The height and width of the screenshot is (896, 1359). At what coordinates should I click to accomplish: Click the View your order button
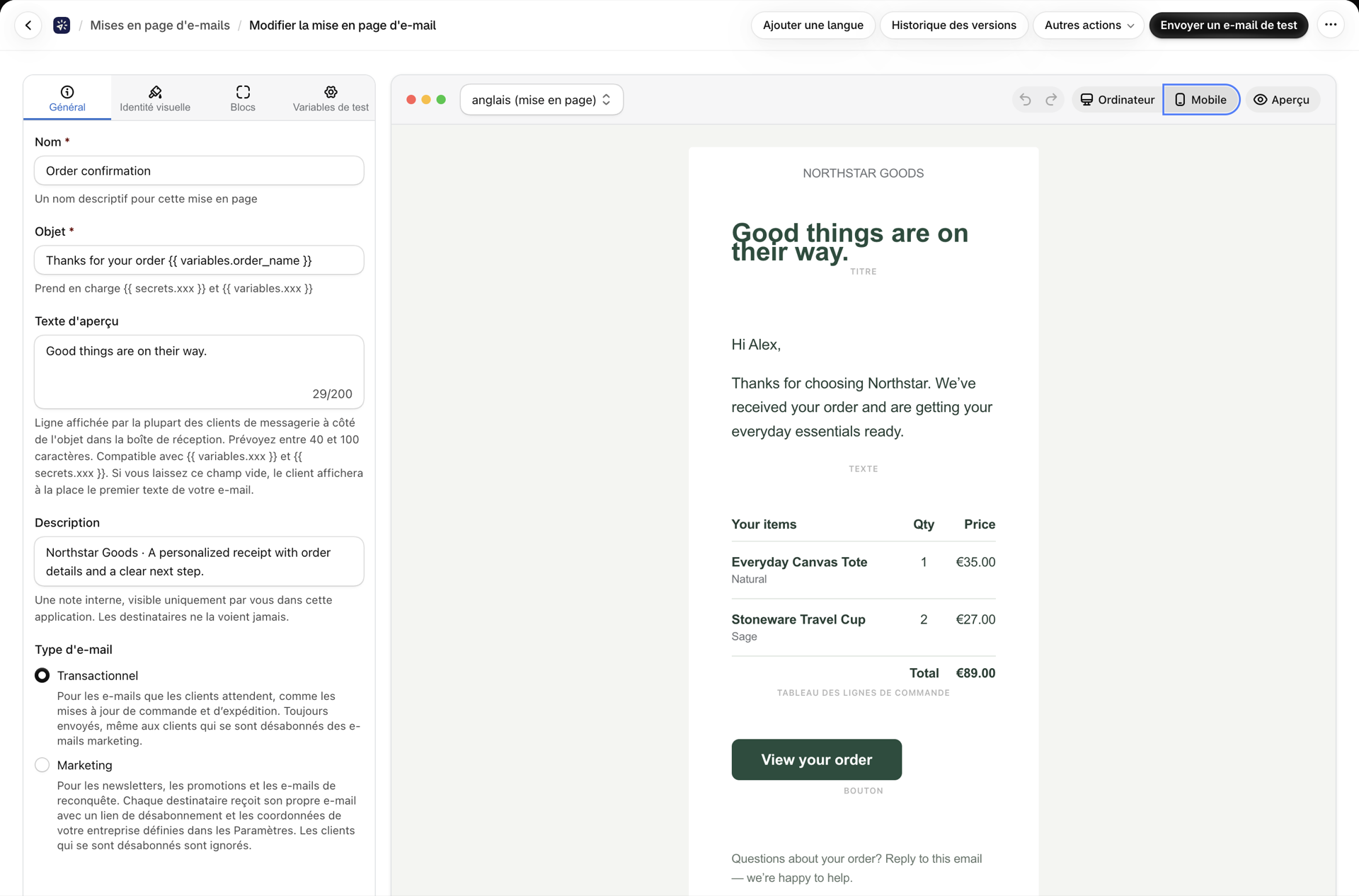[817, 759]
